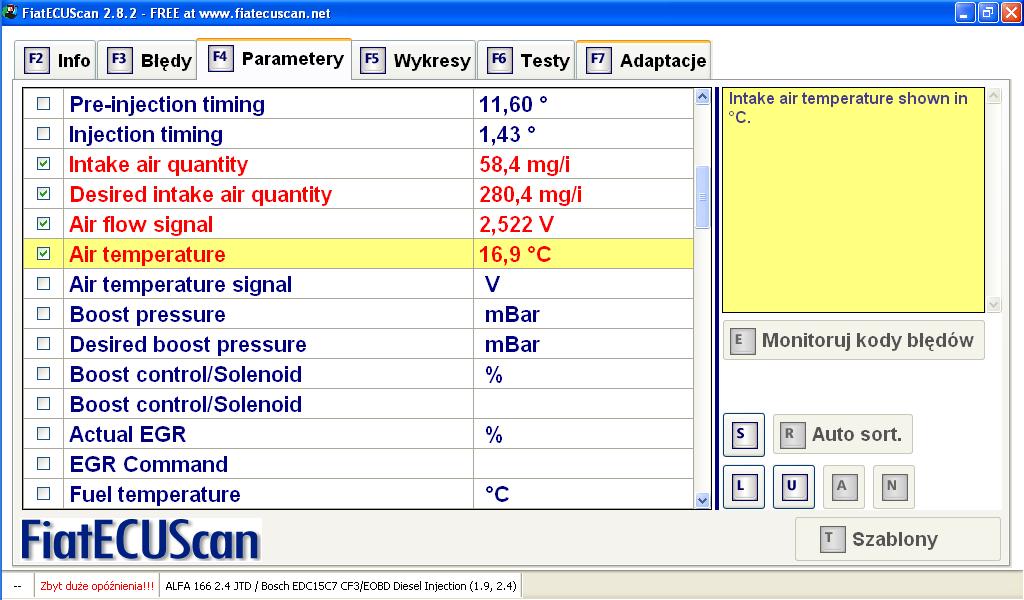
Task: Click the L button
Action: [744, 486]
